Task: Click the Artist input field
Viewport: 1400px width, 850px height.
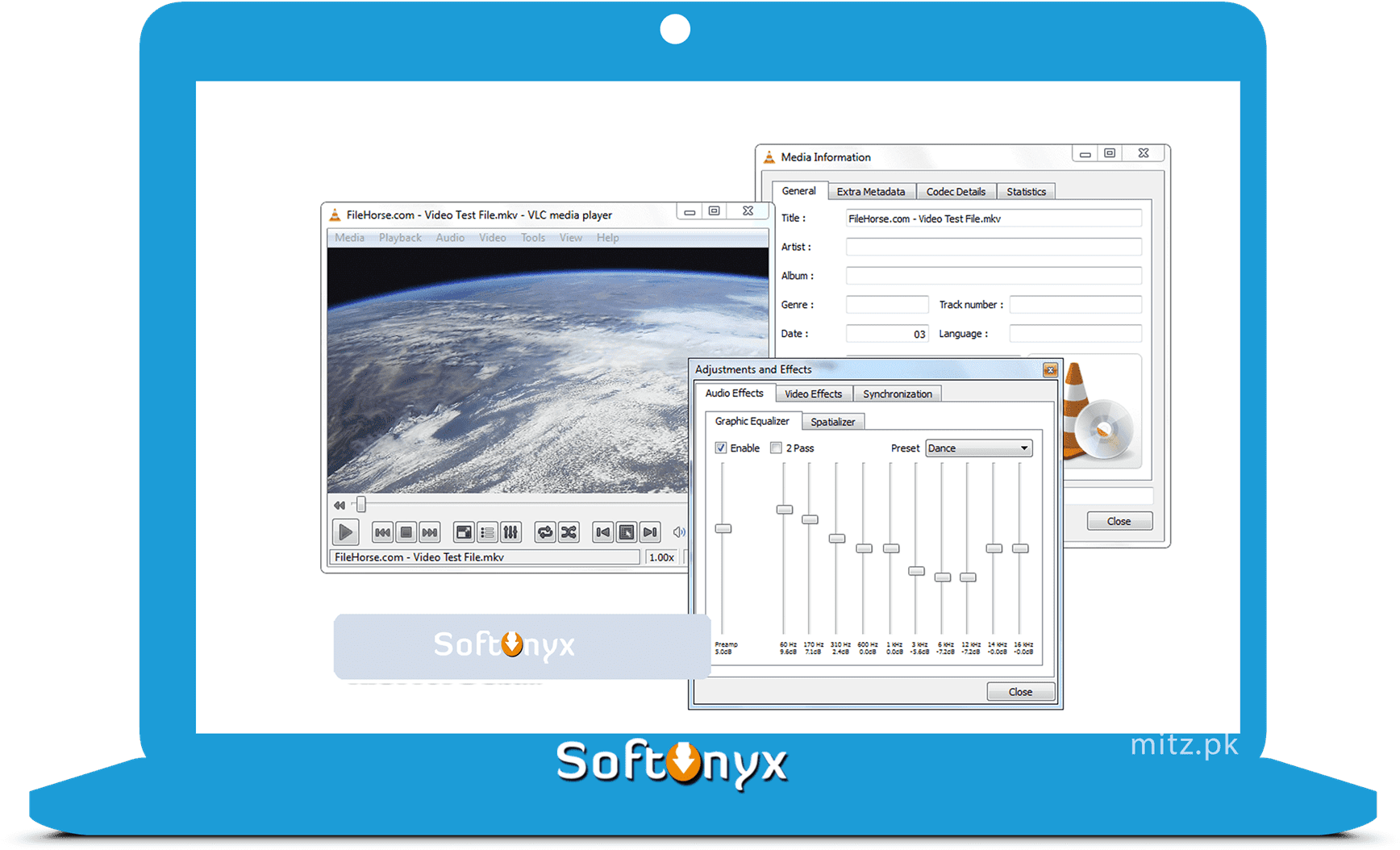Action: coord(994,247)
